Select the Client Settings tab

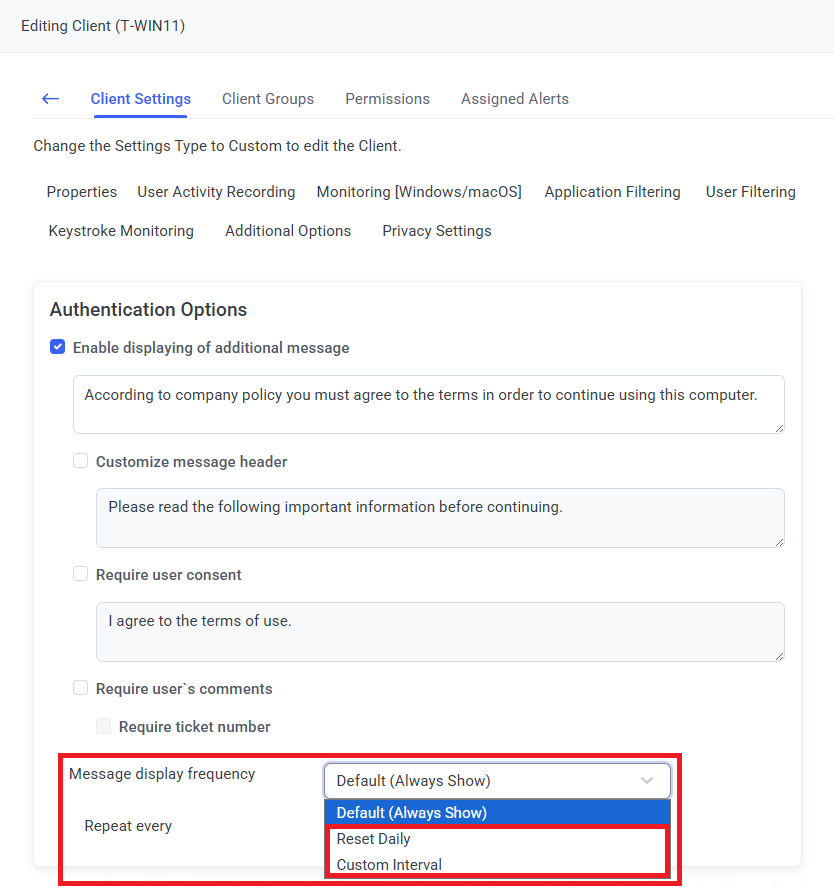(x=140, y=99)
